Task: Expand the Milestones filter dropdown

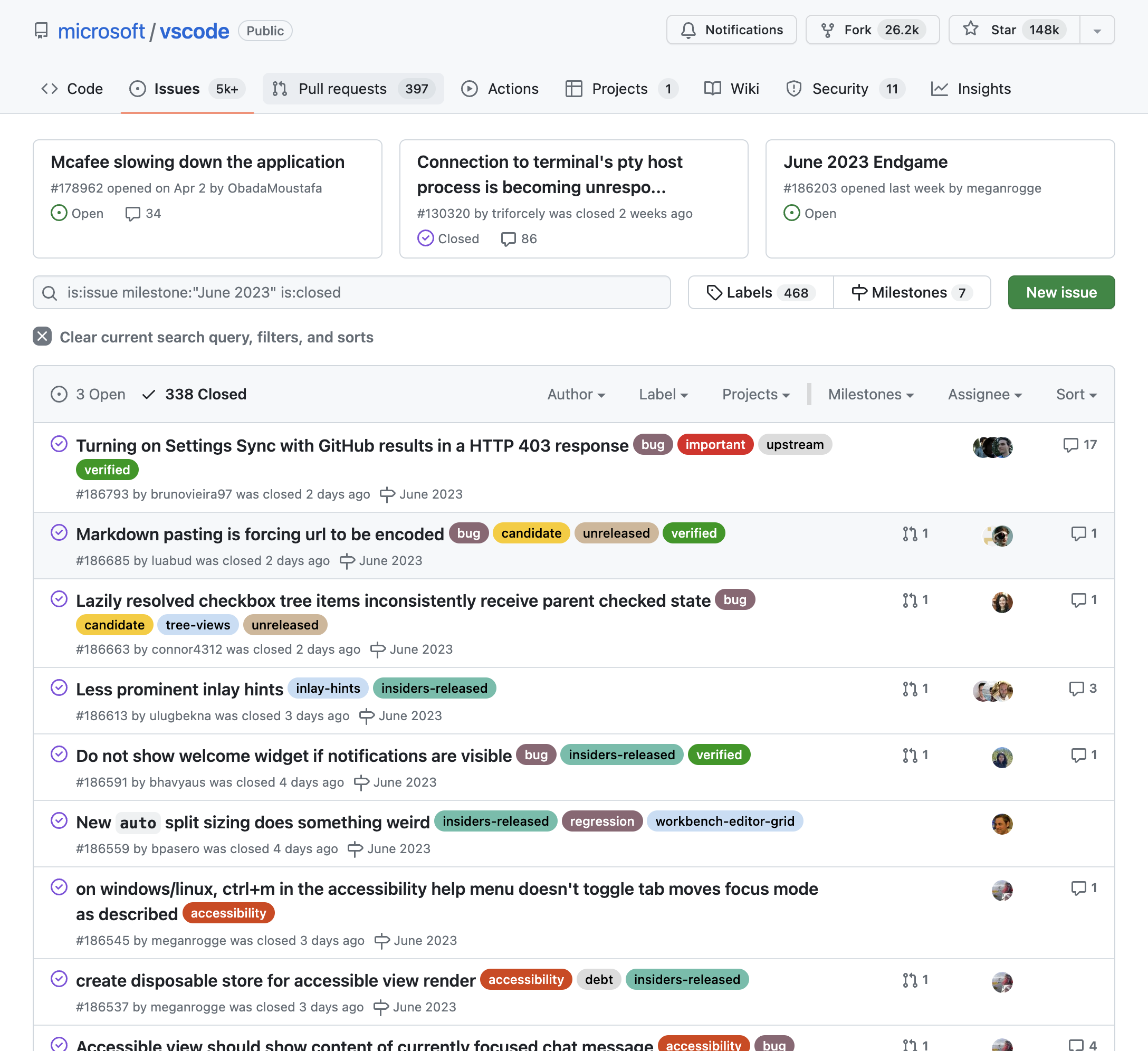Action: pyautogui.click(x=870, y=394)
